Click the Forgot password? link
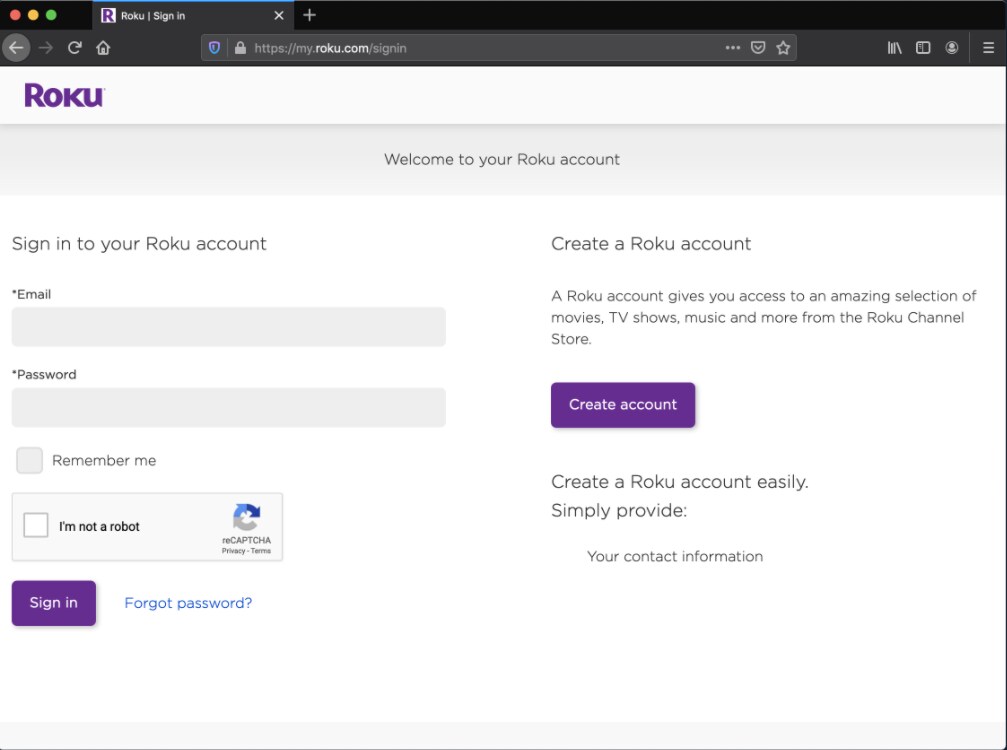 188,603
